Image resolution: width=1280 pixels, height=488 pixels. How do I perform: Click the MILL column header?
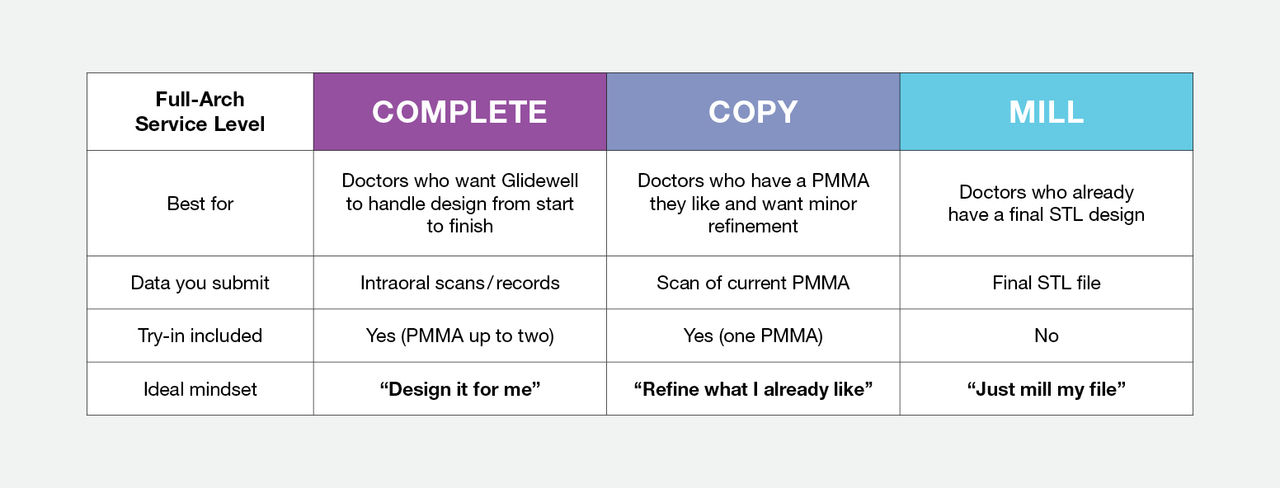point(1046,112)
